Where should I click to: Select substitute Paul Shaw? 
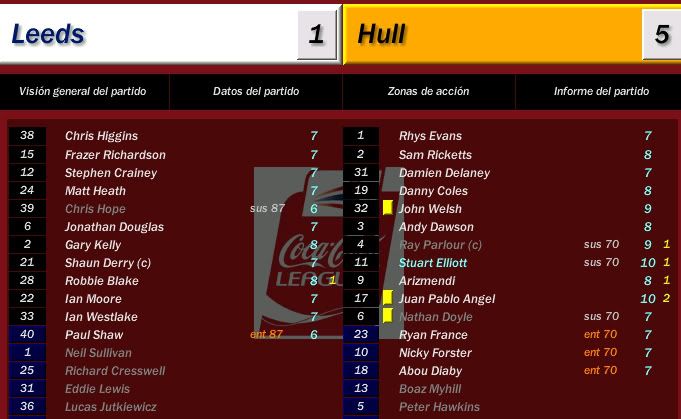coord(94,335)
